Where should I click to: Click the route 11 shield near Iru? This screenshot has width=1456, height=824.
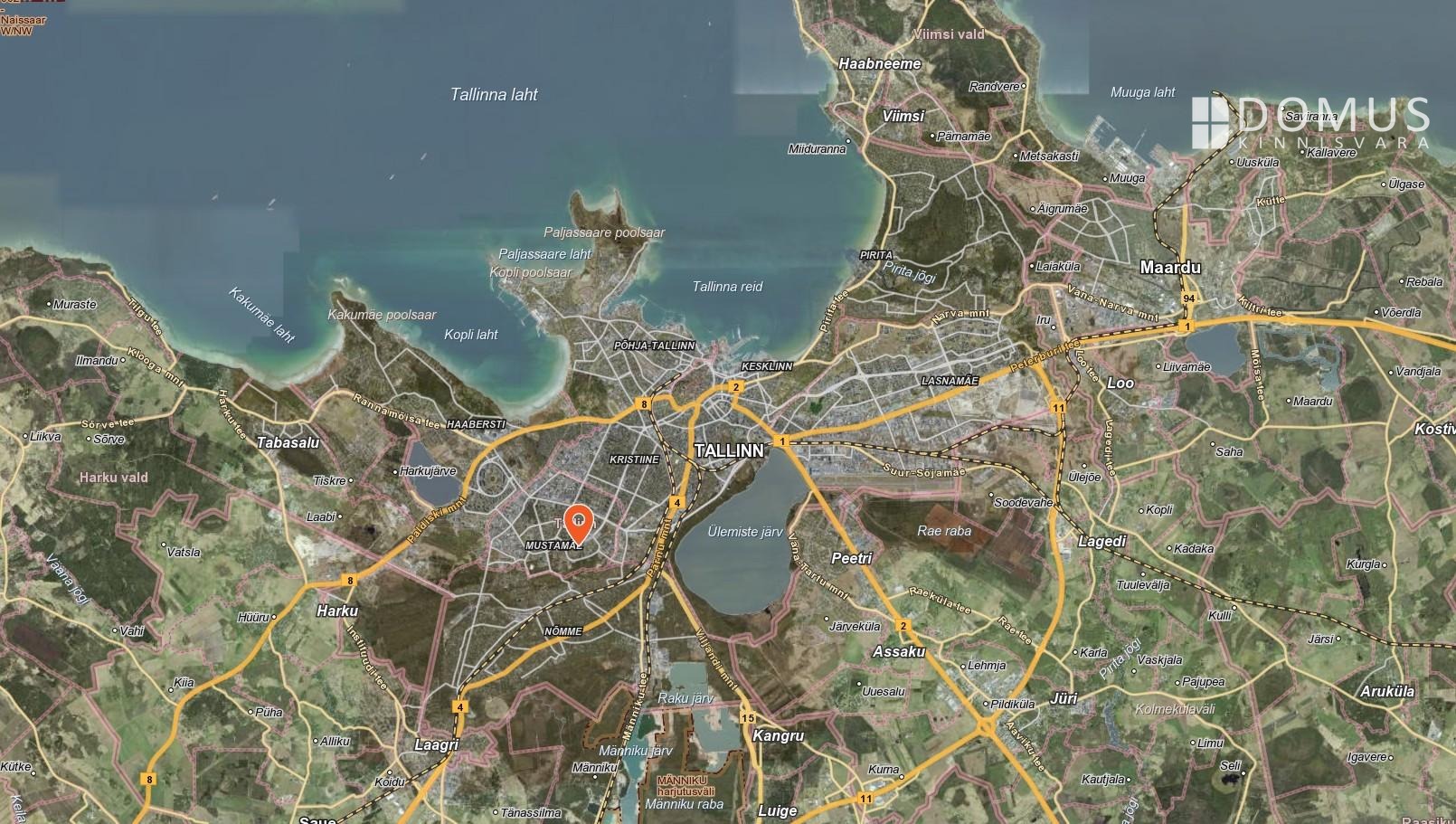1058,408
